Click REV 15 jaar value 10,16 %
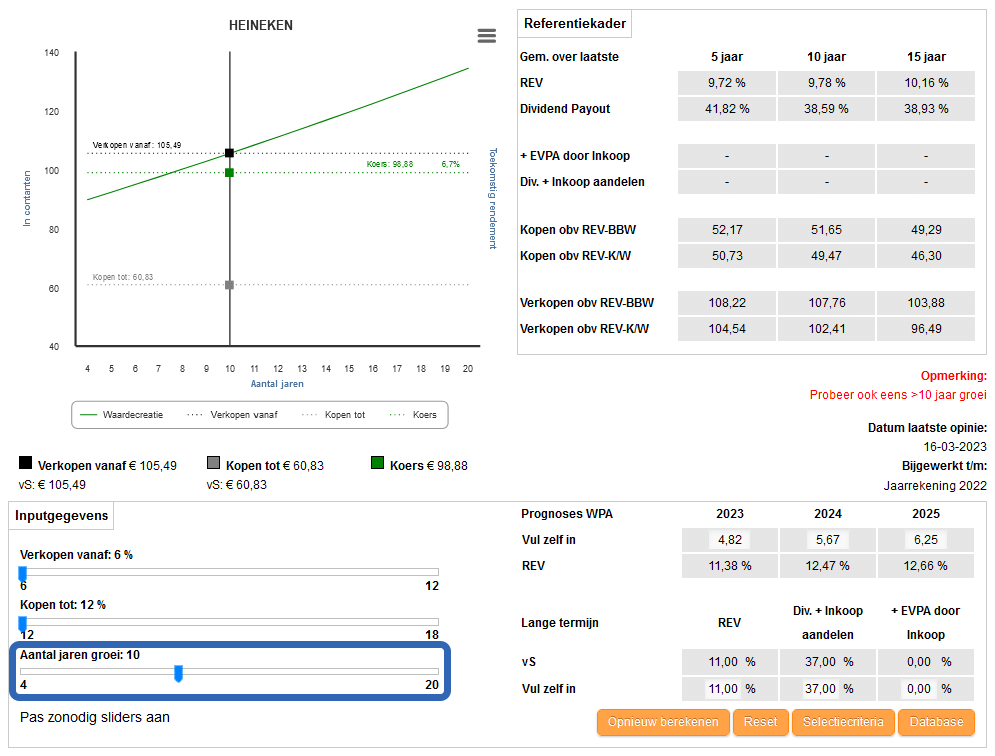Screen dimensions: 995x756 pos(926,83)
